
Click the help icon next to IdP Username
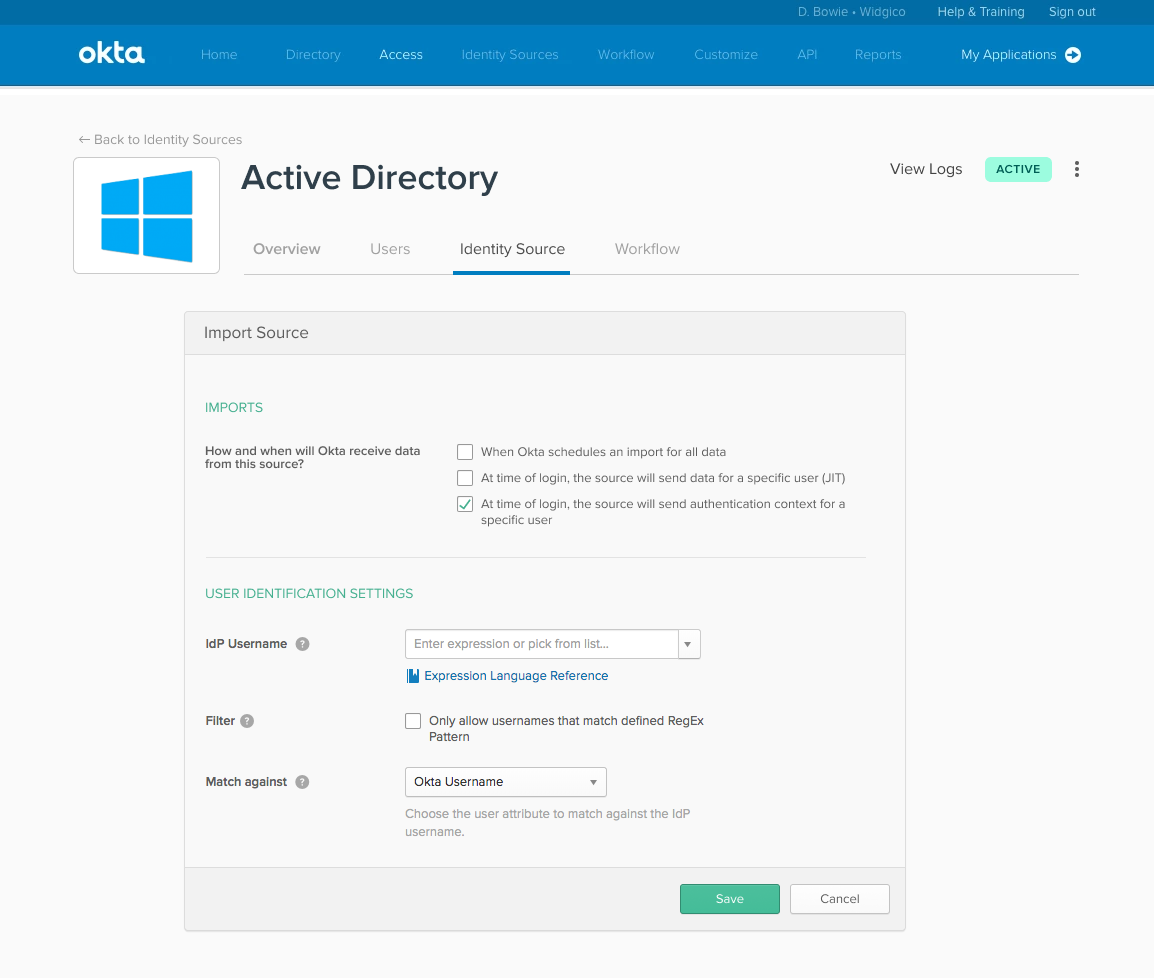302,644
